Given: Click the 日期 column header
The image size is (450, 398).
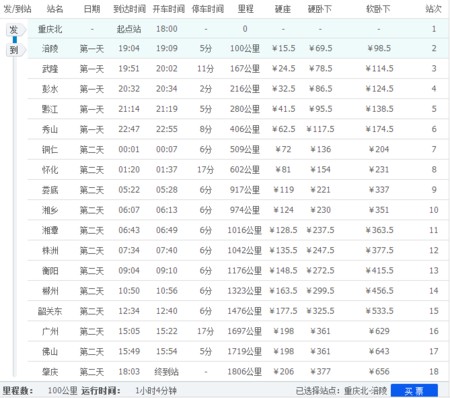Looking at the screenshot, I should [x=92, y=9].
